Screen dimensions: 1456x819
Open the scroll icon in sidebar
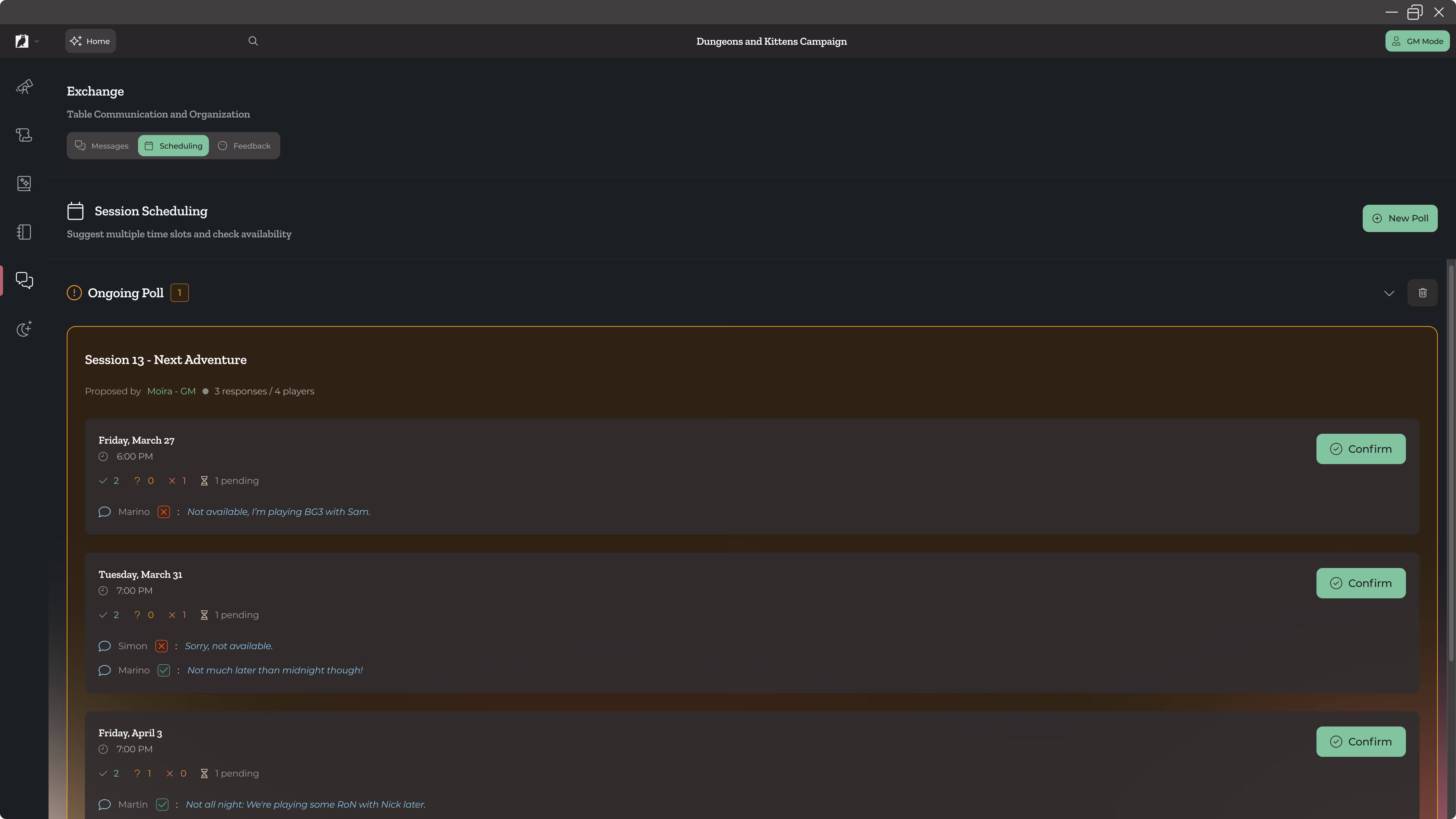(24, 135)
